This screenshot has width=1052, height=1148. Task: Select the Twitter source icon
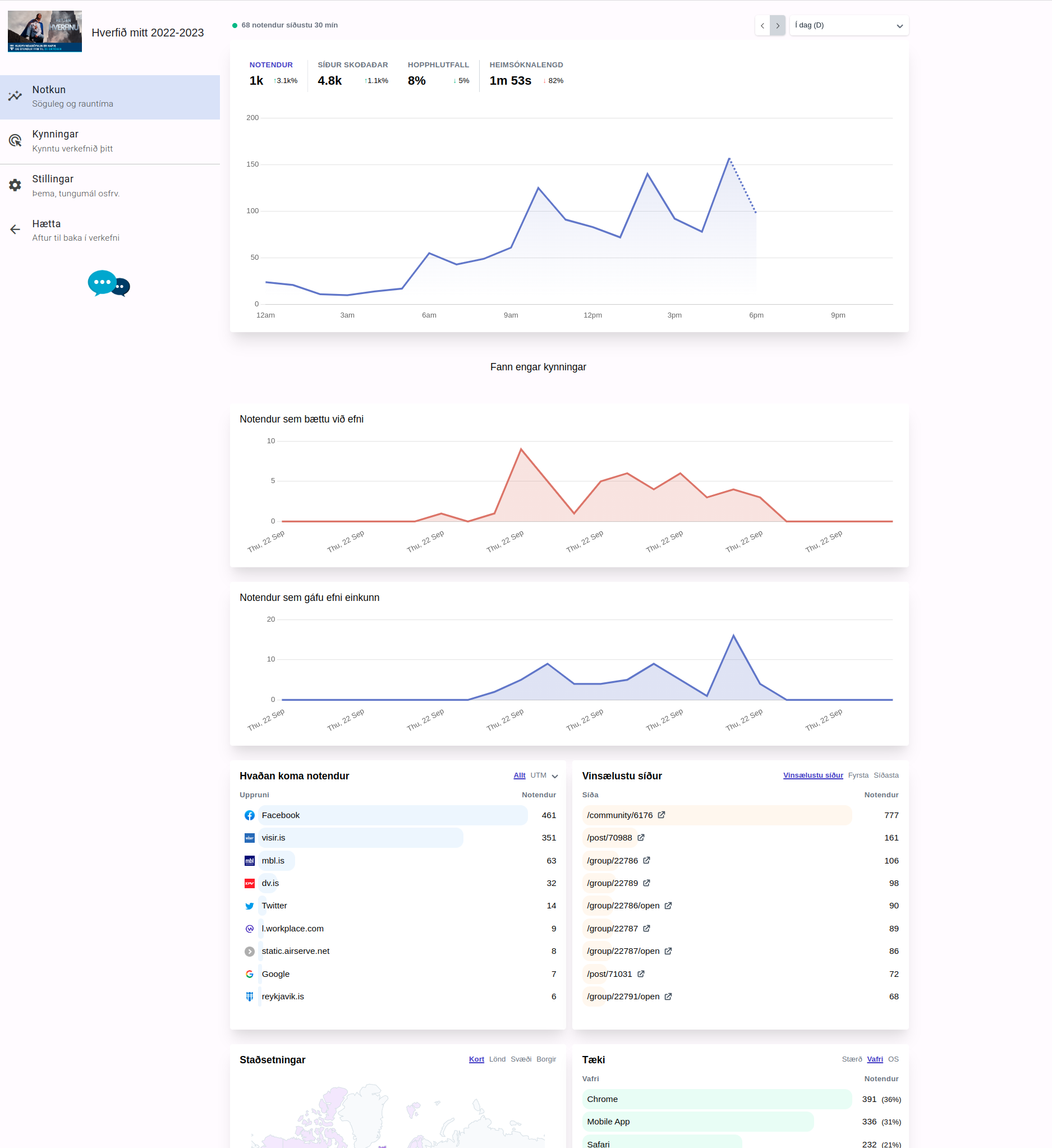click(x=249, y=906)
